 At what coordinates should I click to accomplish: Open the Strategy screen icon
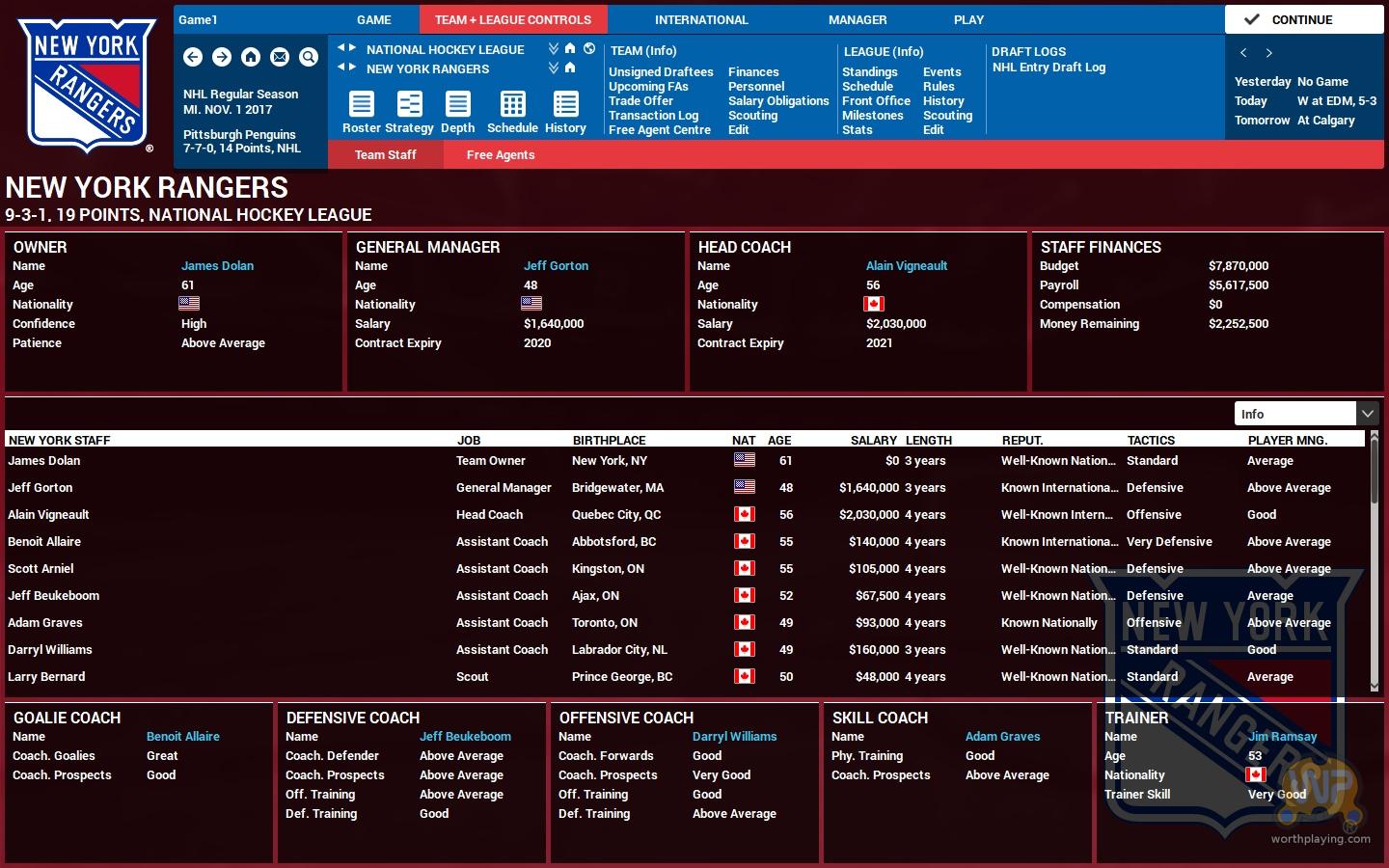(410, 104)
